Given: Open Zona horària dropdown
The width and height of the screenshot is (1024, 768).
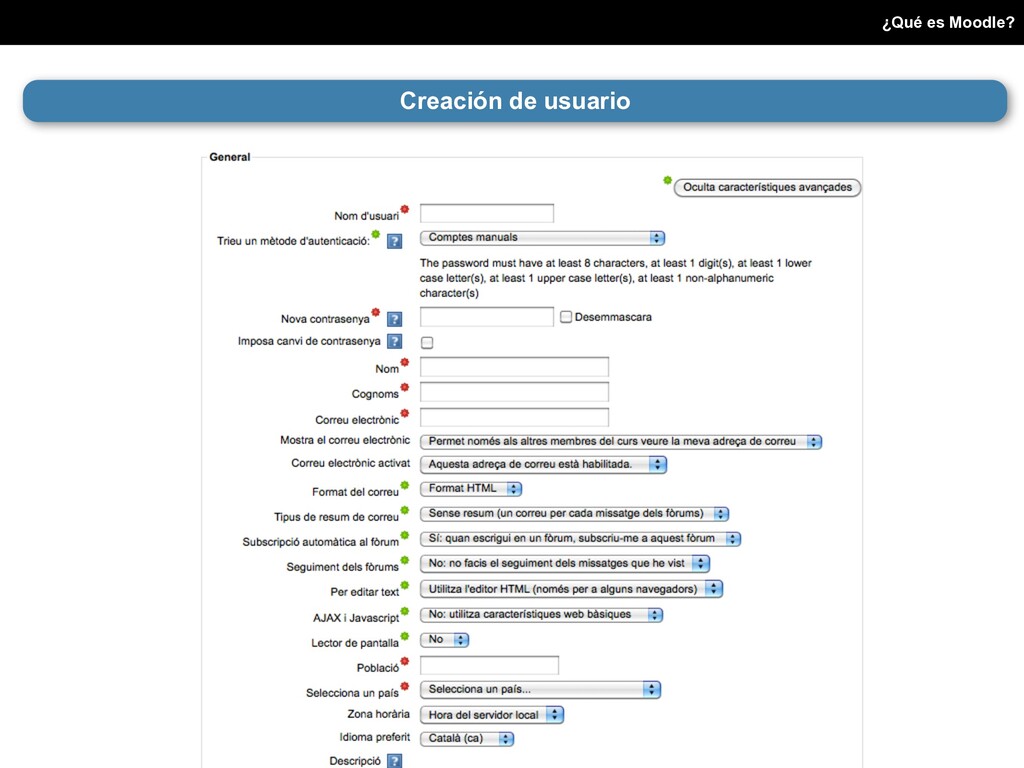Looking at the screenshot, I should [x=492, y=715].
